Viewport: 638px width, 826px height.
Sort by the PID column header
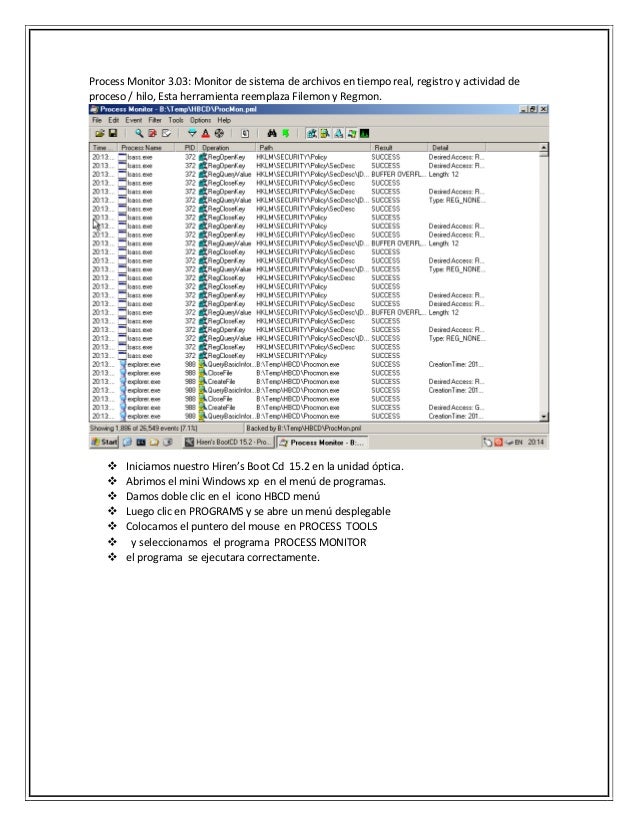(186, 148)
